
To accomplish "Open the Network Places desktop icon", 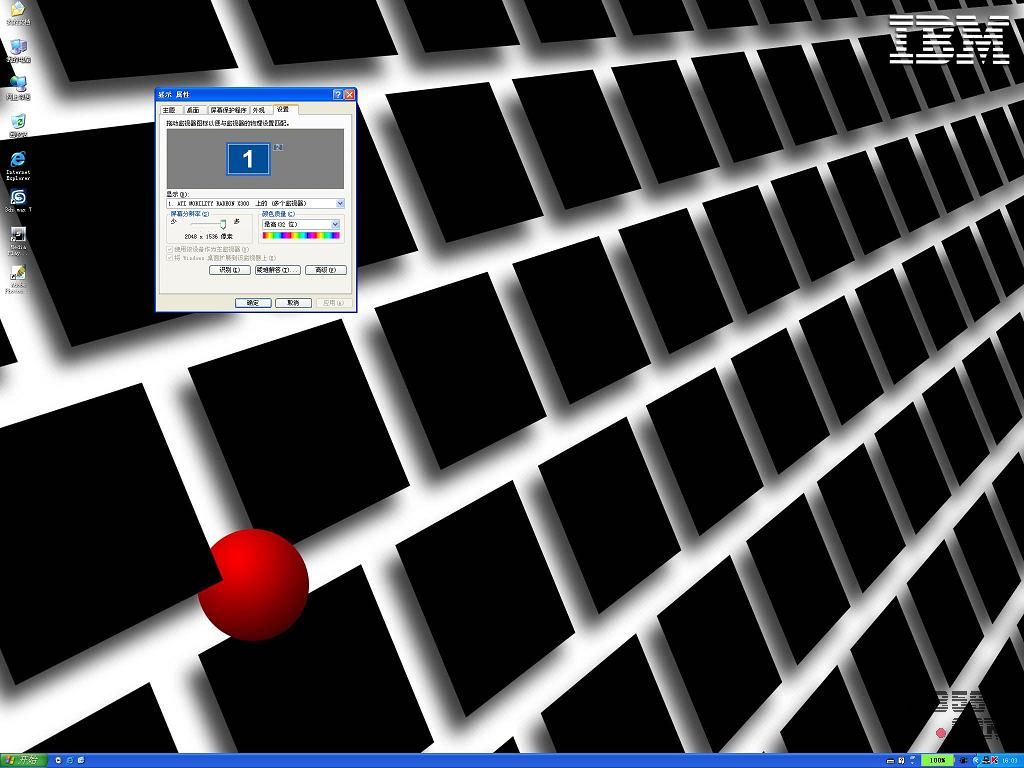I will coord(18,88).
